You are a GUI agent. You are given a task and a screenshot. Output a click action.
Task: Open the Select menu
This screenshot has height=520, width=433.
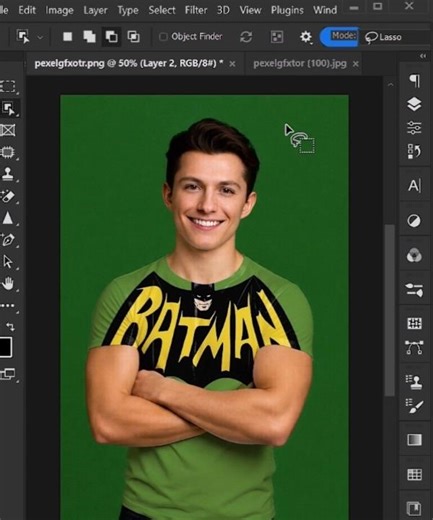162,10
